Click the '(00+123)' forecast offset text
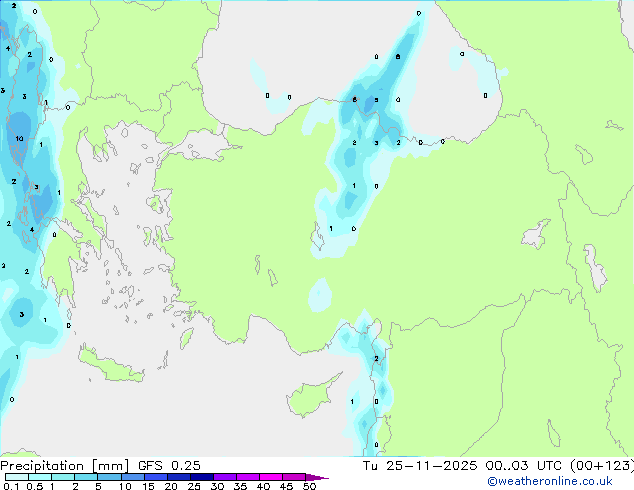 point(601,466)
